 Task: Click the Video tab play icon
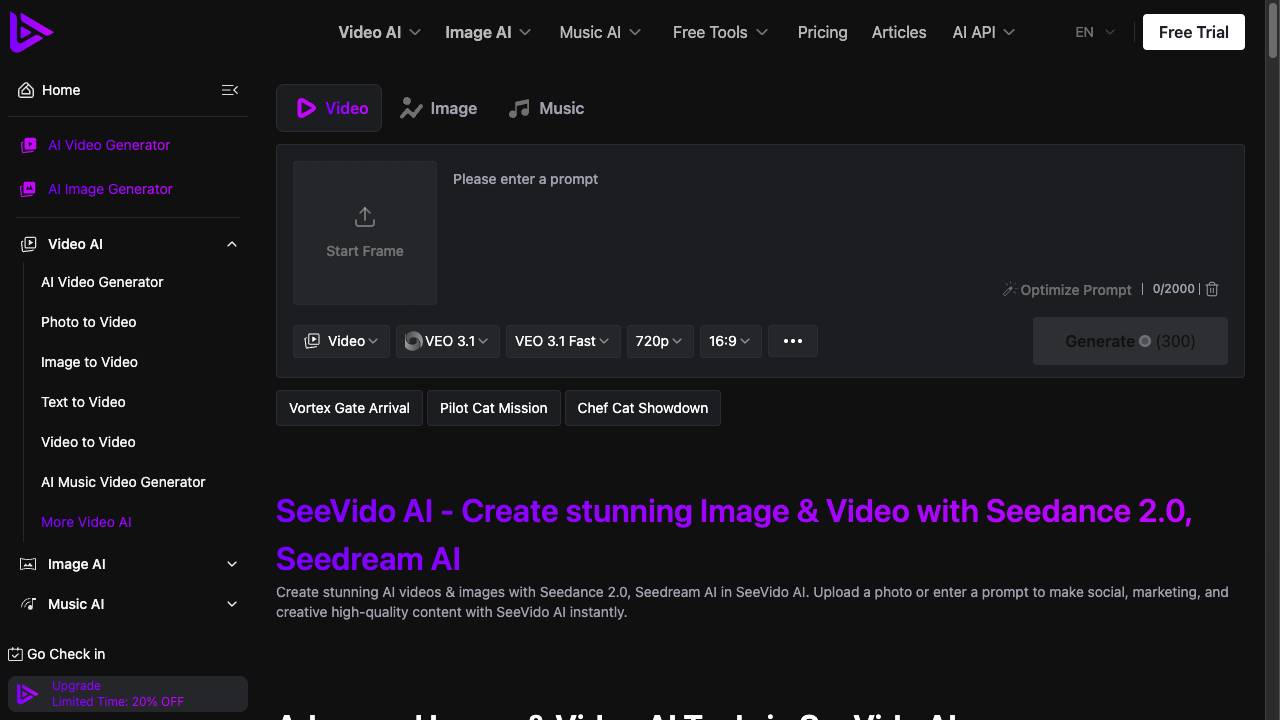pyautogui.click(x=306, y=108)
